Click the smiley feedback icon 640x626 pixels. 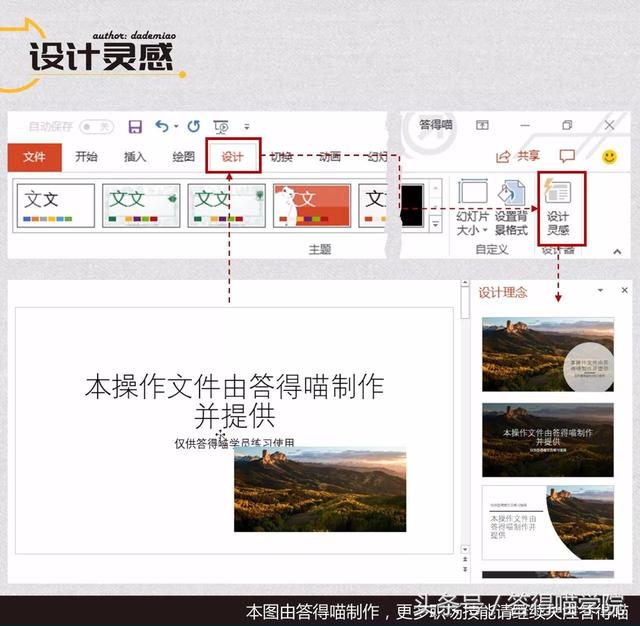click(609, 157)
